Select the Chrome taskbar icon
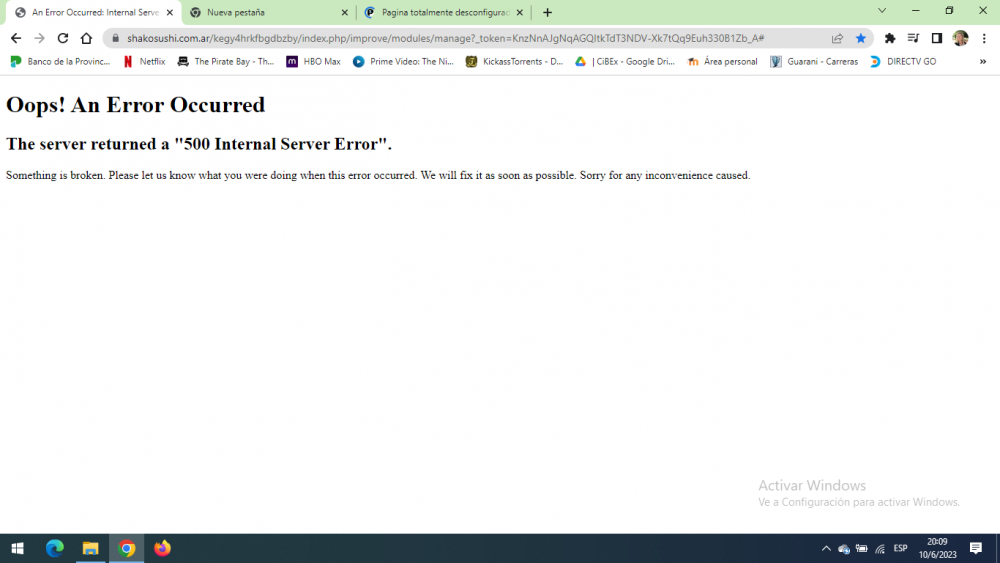 [126, 548]
